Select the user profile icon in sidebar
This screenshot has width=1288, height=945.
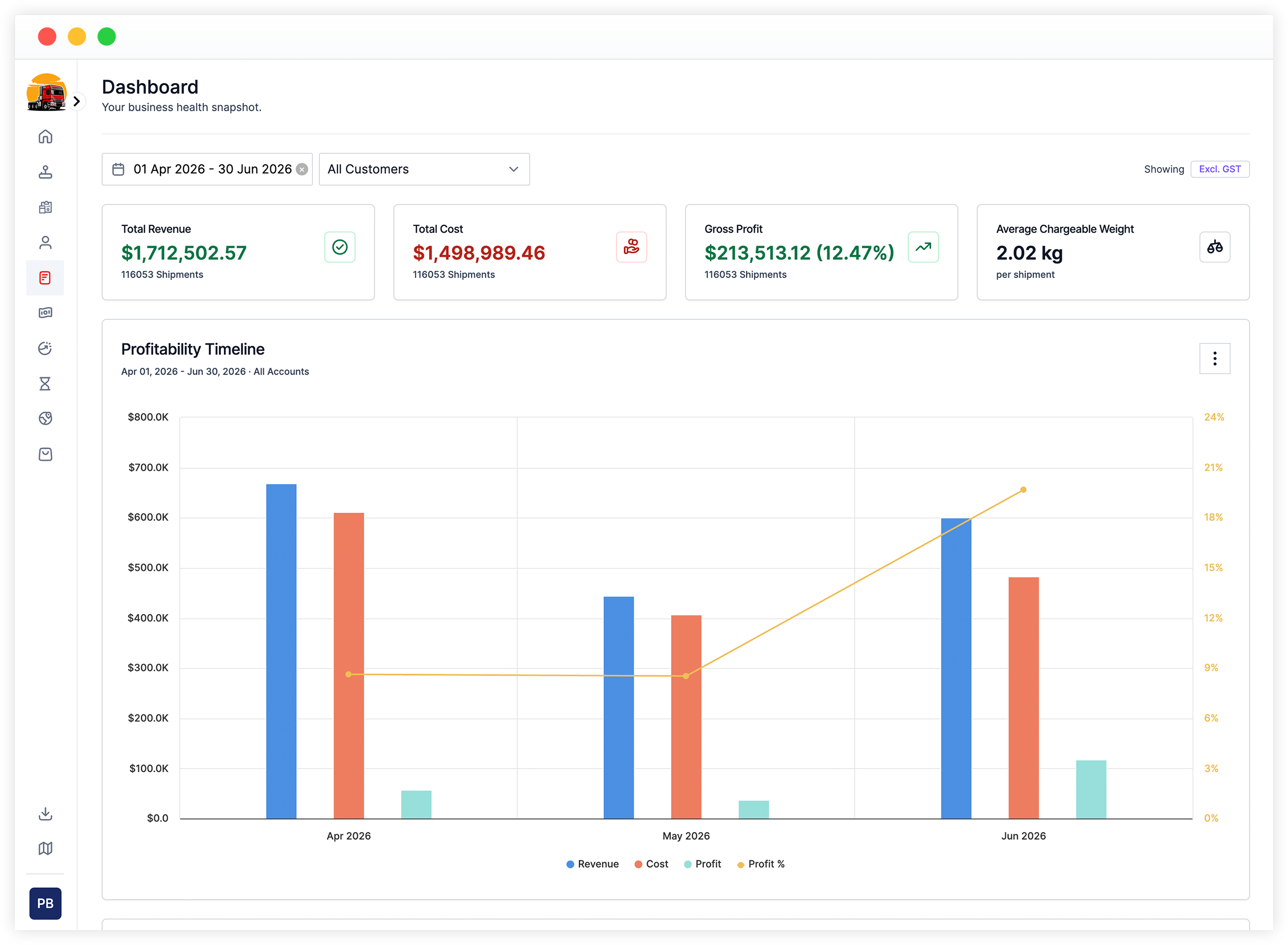click(x=45, y=242)
